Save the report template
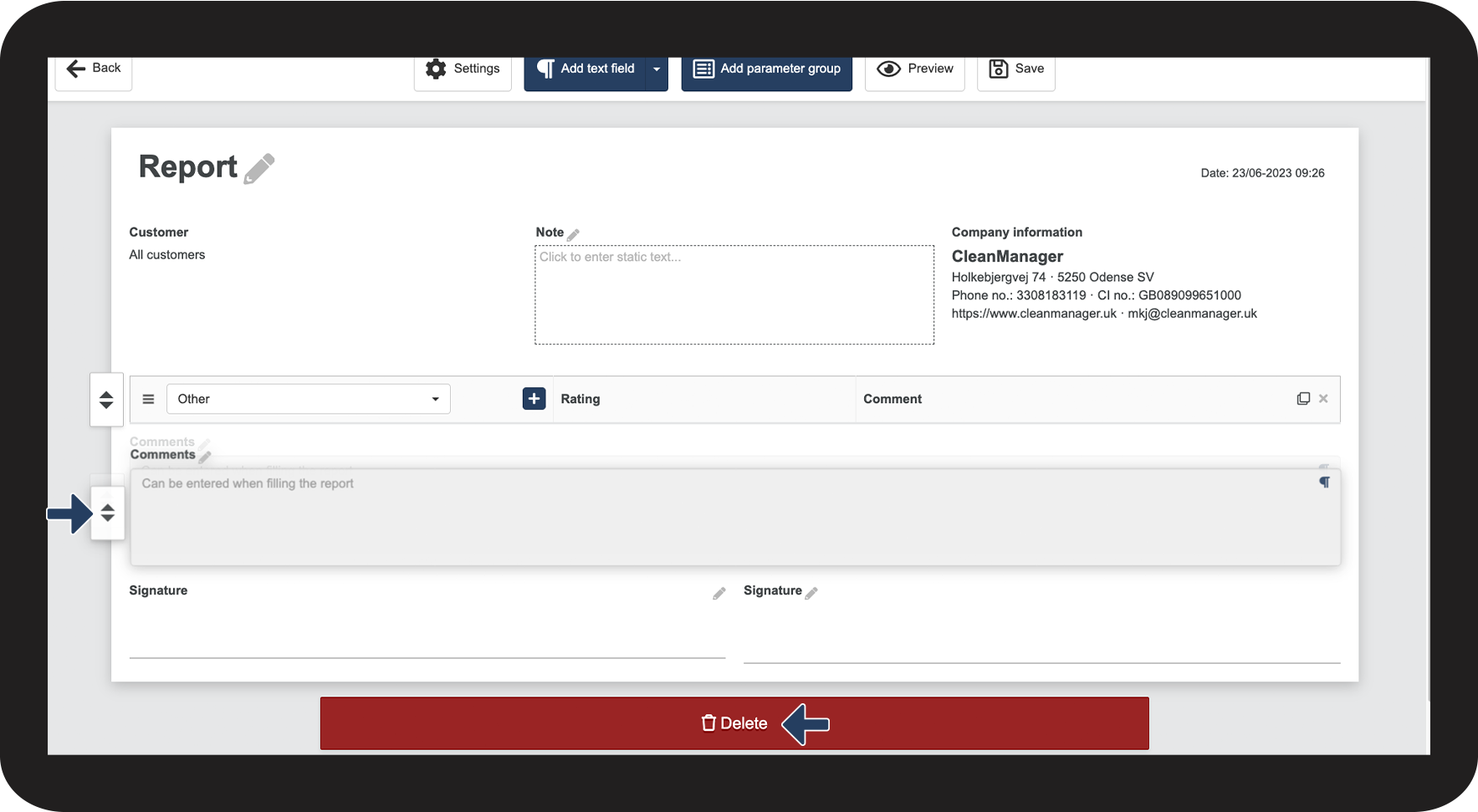Viewport: 1478px width, 812px height. pyautogui.click(x=1016, y=70)
